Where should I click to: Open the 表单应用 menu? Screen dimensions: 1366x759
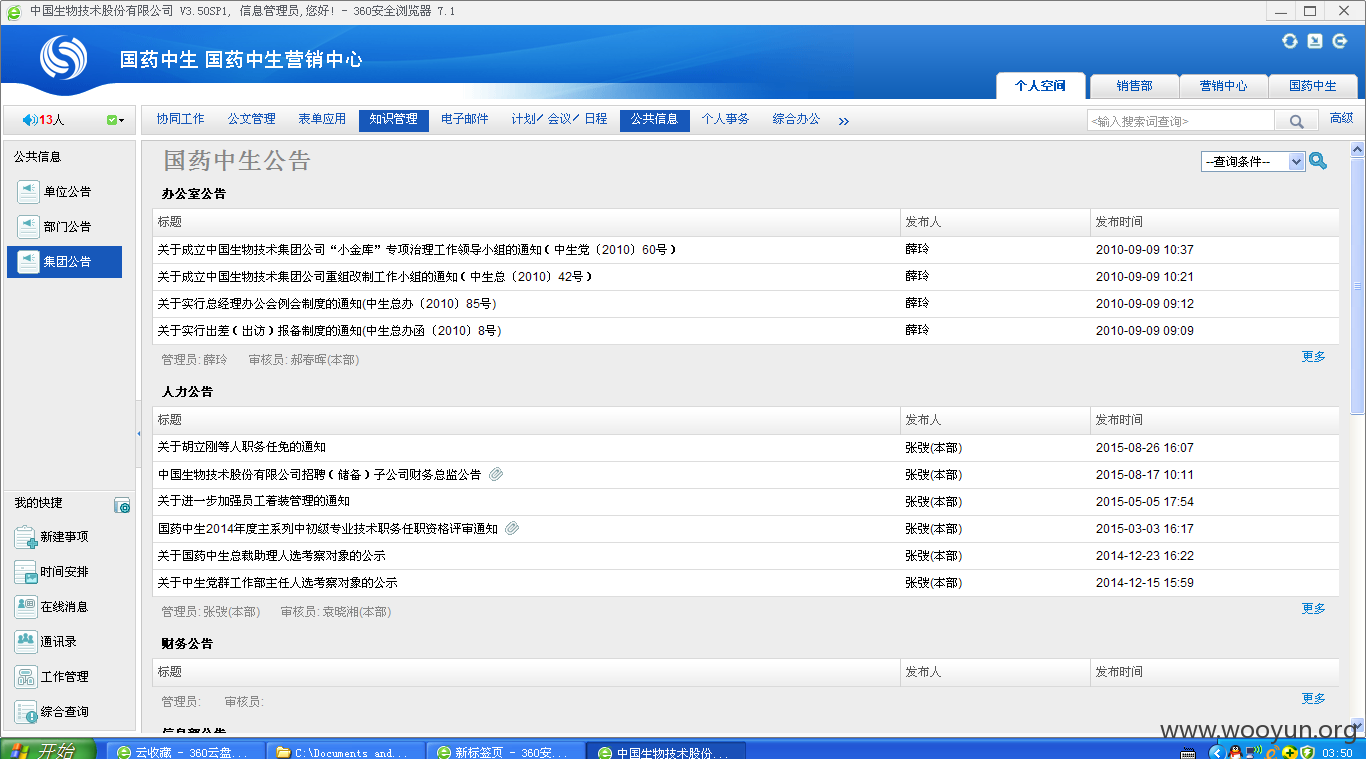point(322,119)
